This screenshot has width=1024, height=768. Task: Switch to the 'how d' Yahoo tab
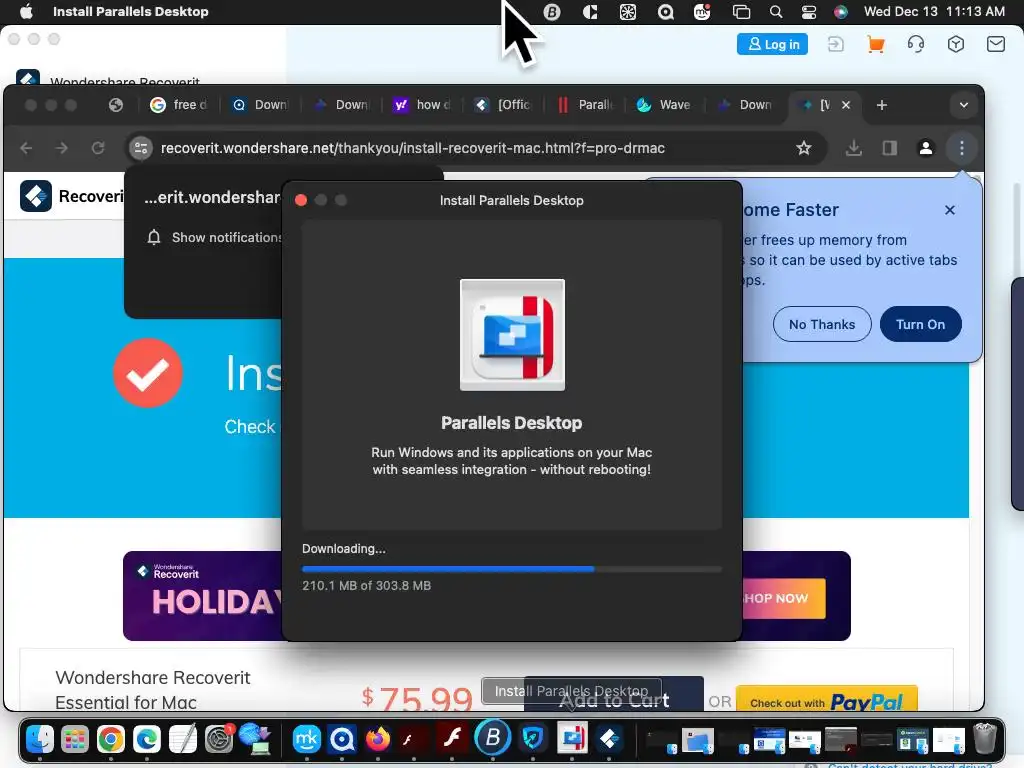[x=421, y=104]
